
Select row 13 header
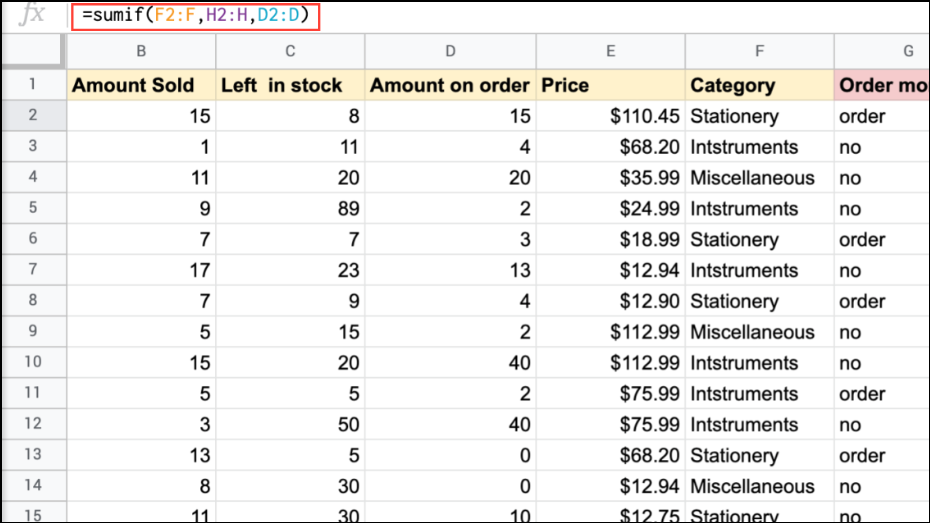(32, 456)
